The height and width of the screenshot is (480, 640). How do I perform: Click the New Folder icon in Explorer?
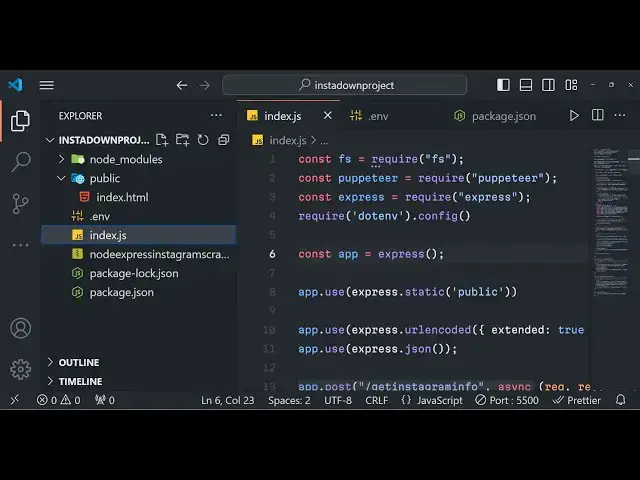tap(182, 140)
